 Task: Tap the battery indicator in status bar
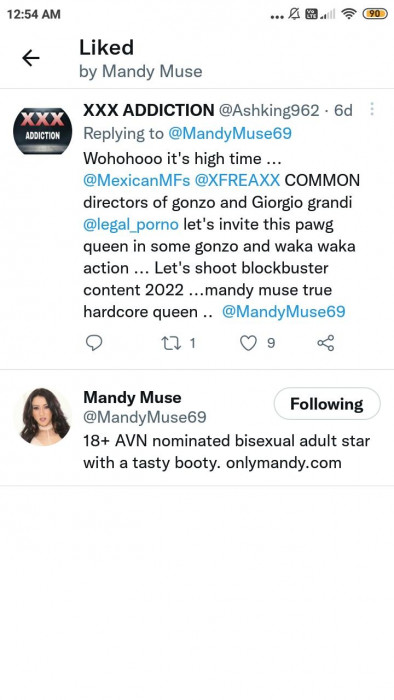[375, 14]
